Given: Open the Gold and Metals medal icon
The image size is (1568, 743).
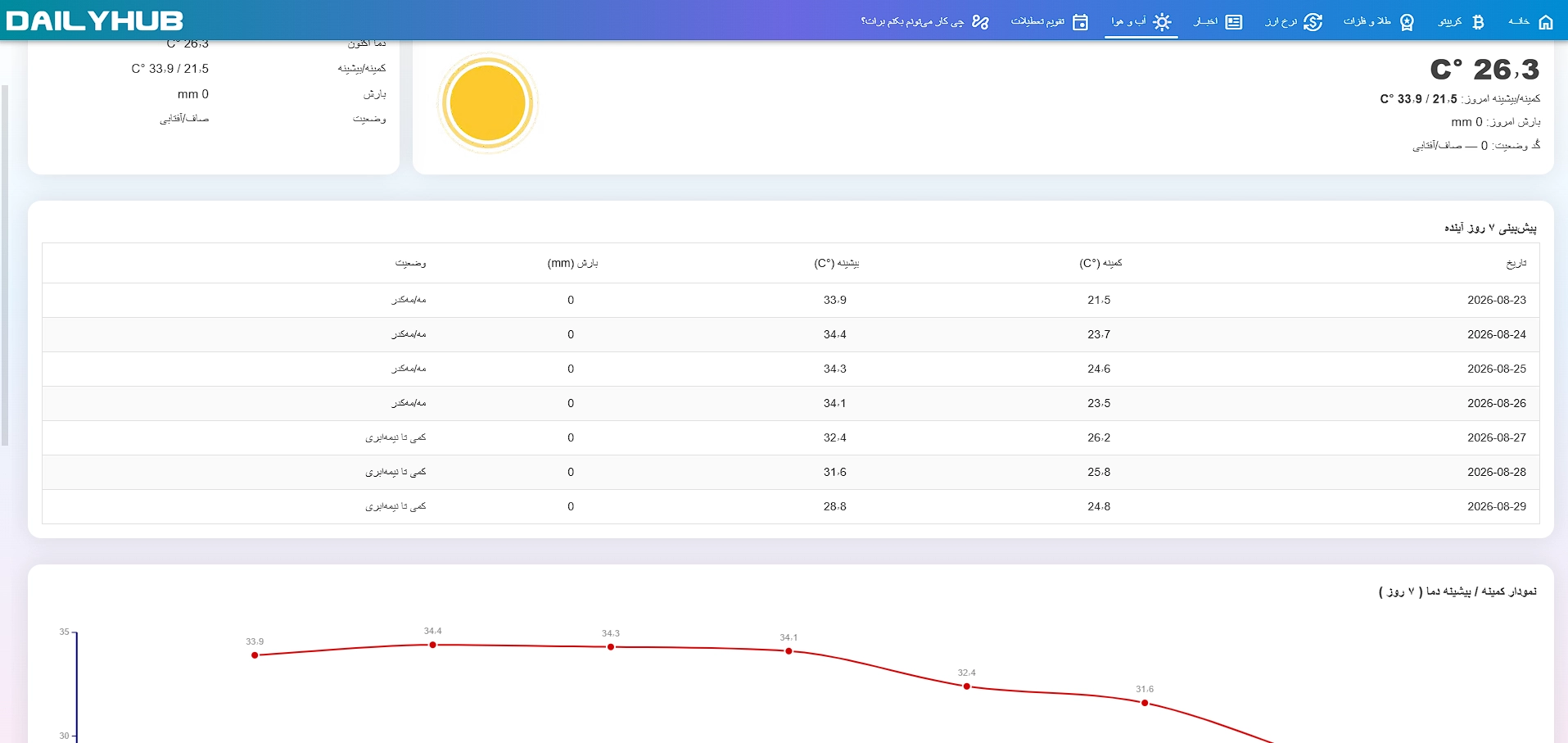Looking at the screenshot, I should pos(1407,22).
